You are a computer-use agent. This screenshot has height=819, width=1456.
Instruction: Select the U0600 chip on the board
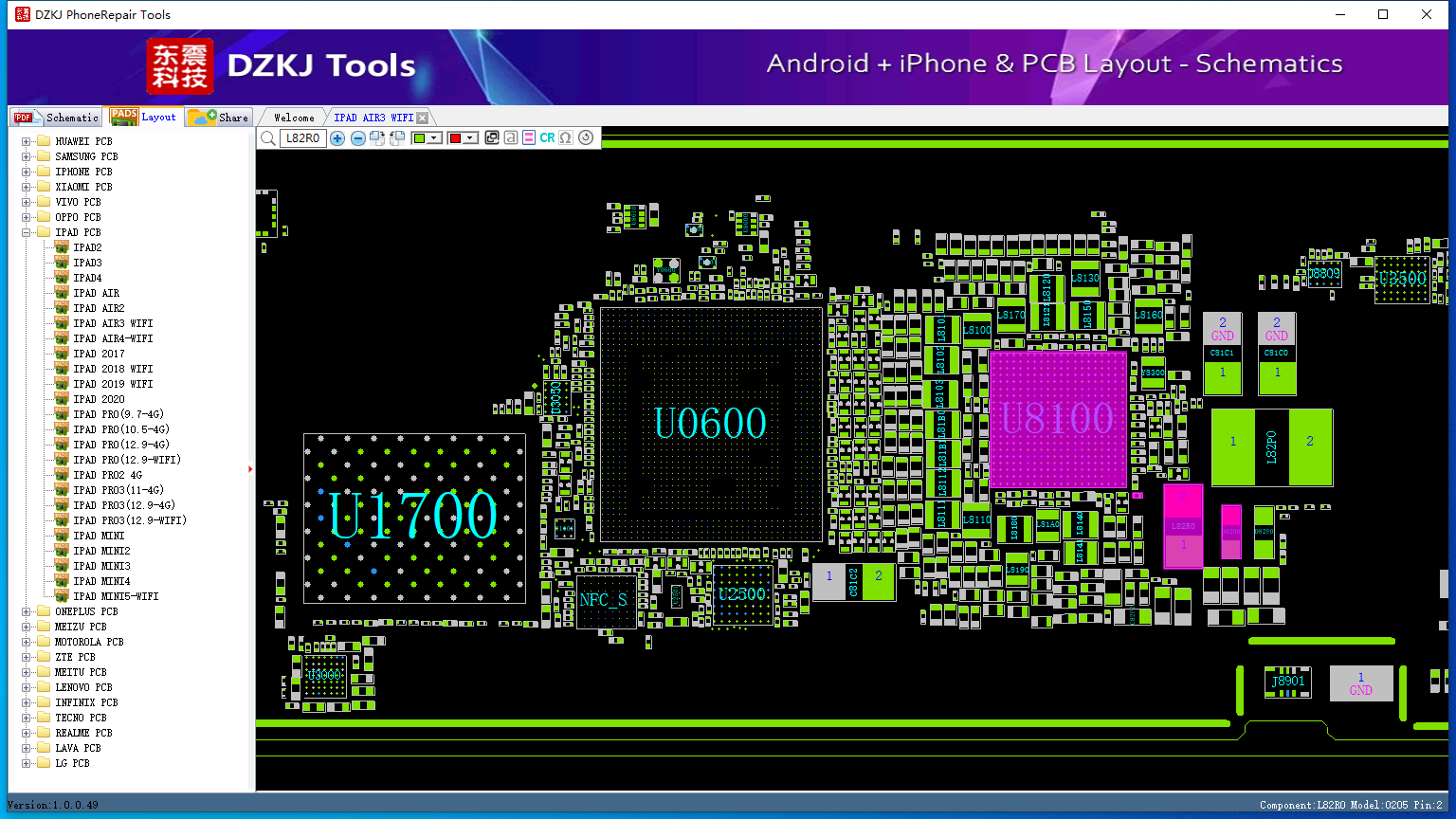pyautogui.click(x=711, y=424)
